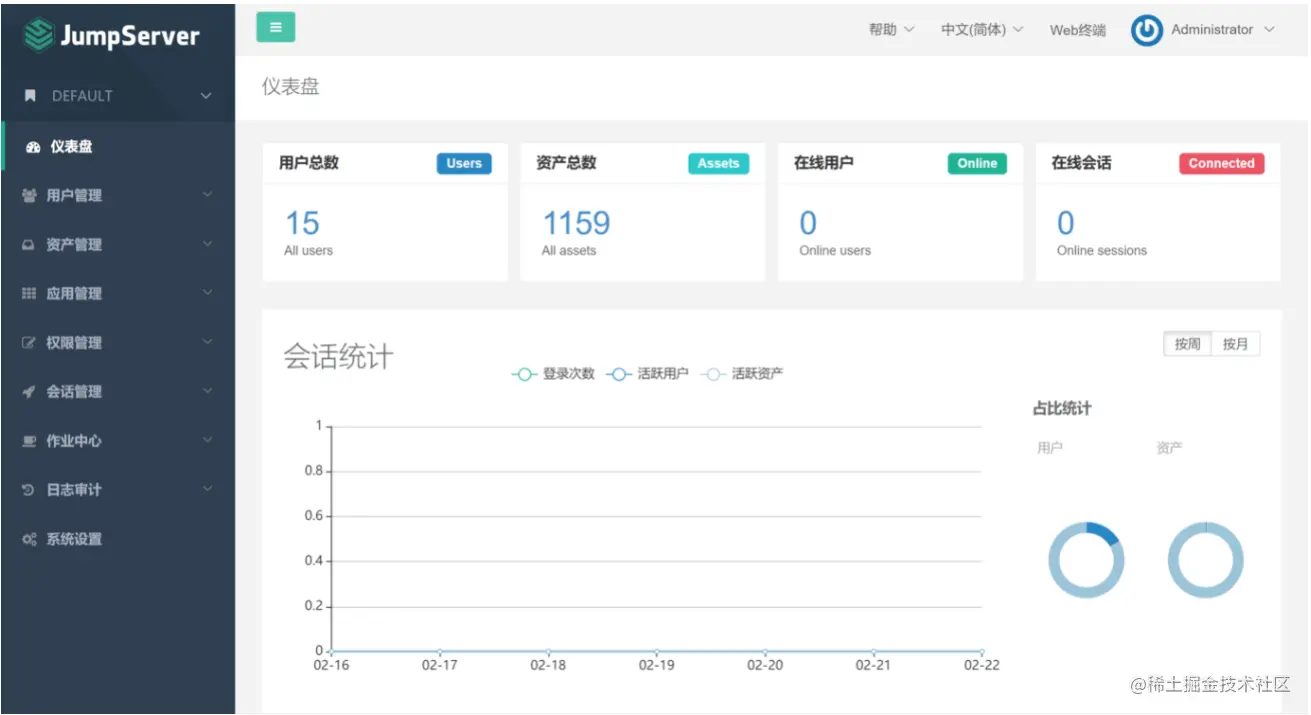Expand 用户管理 submenu chevron
This screenshot has width=1311, height=715.
[207, 194]
